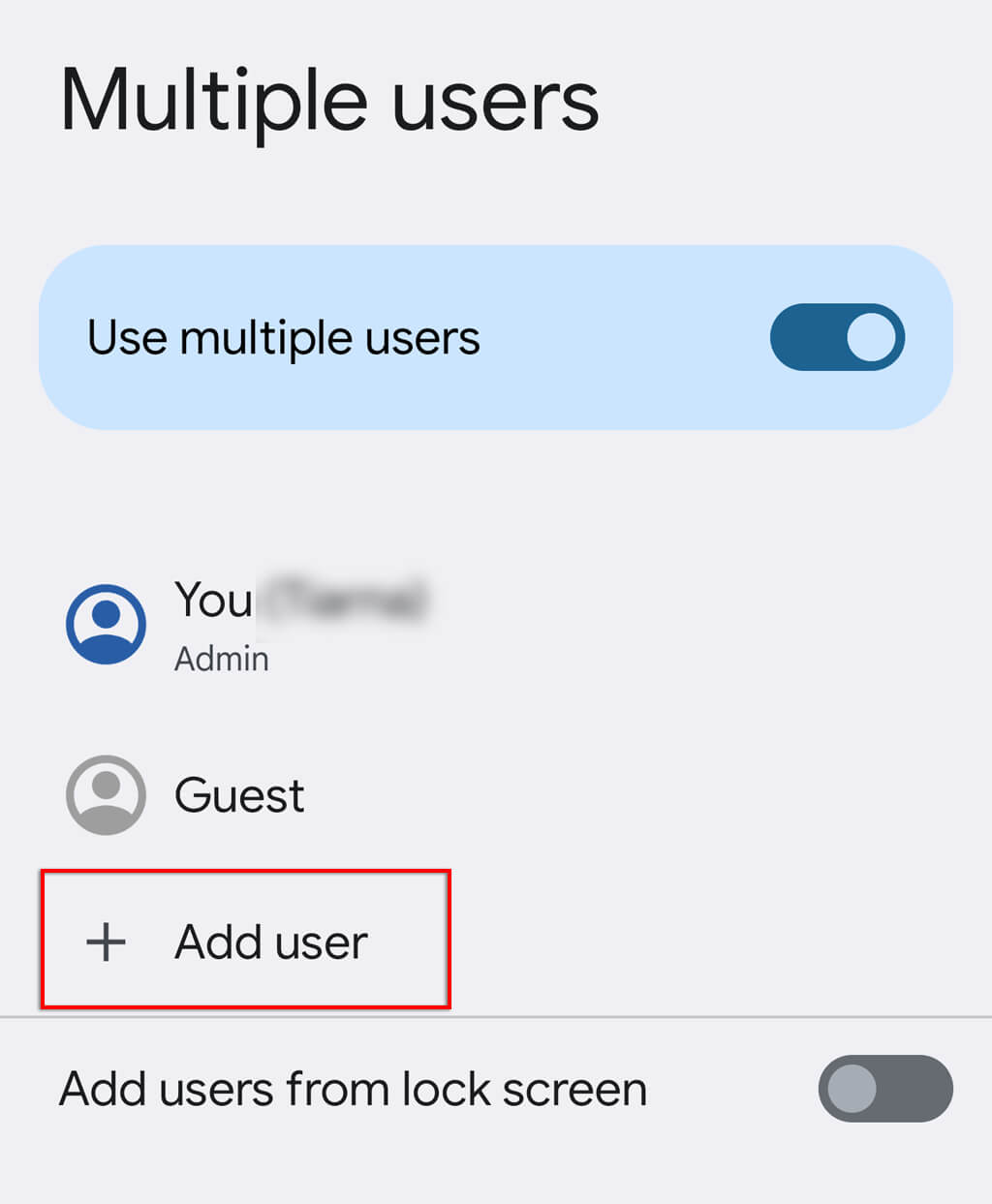Tap the Add users from lock screen text
The width and height of the screenshot is (992, 1204).
coord(353,1089)
